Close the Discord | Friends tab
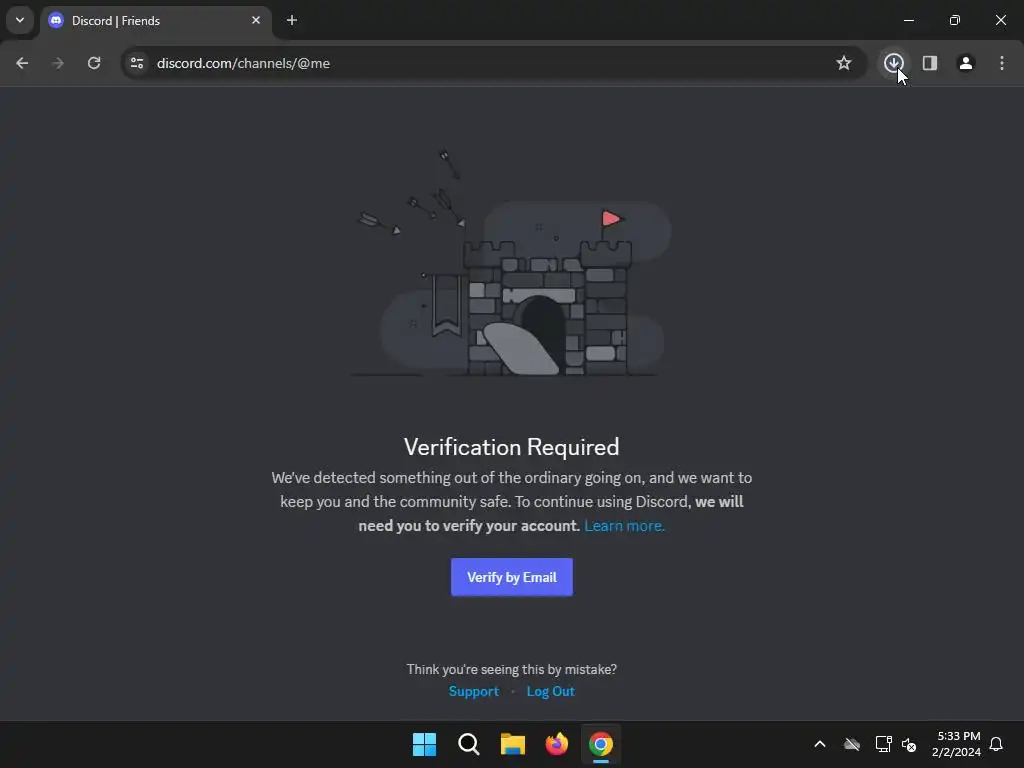1024x768 pixels. point(256,20)
